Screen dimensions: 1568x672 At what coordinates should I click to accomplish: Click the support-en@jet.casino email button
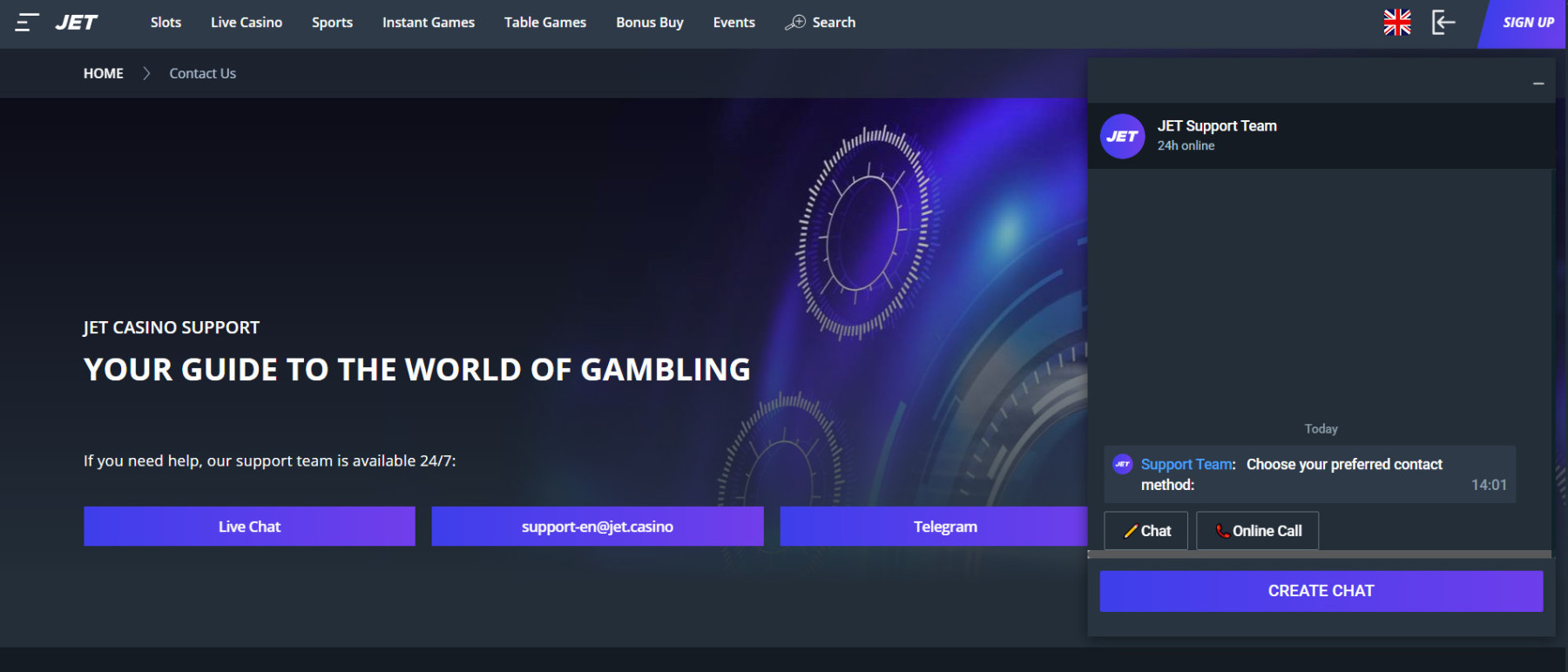click(598, 527)
